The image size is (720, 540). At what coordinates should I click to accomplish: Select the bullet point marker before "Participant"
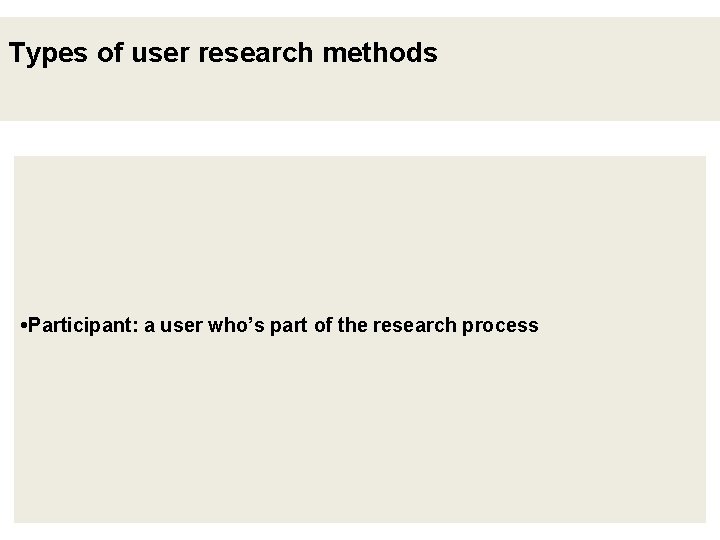point(23,326)
